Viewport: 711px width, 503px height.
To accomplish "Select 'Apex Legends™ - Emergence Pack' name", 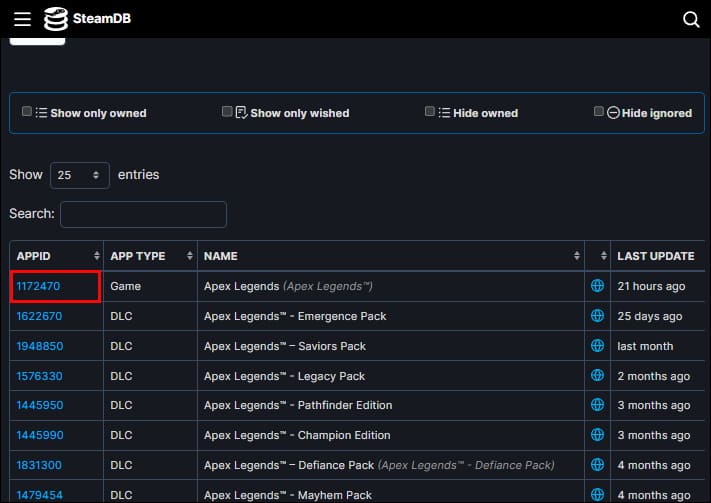I will pos(295,316).
